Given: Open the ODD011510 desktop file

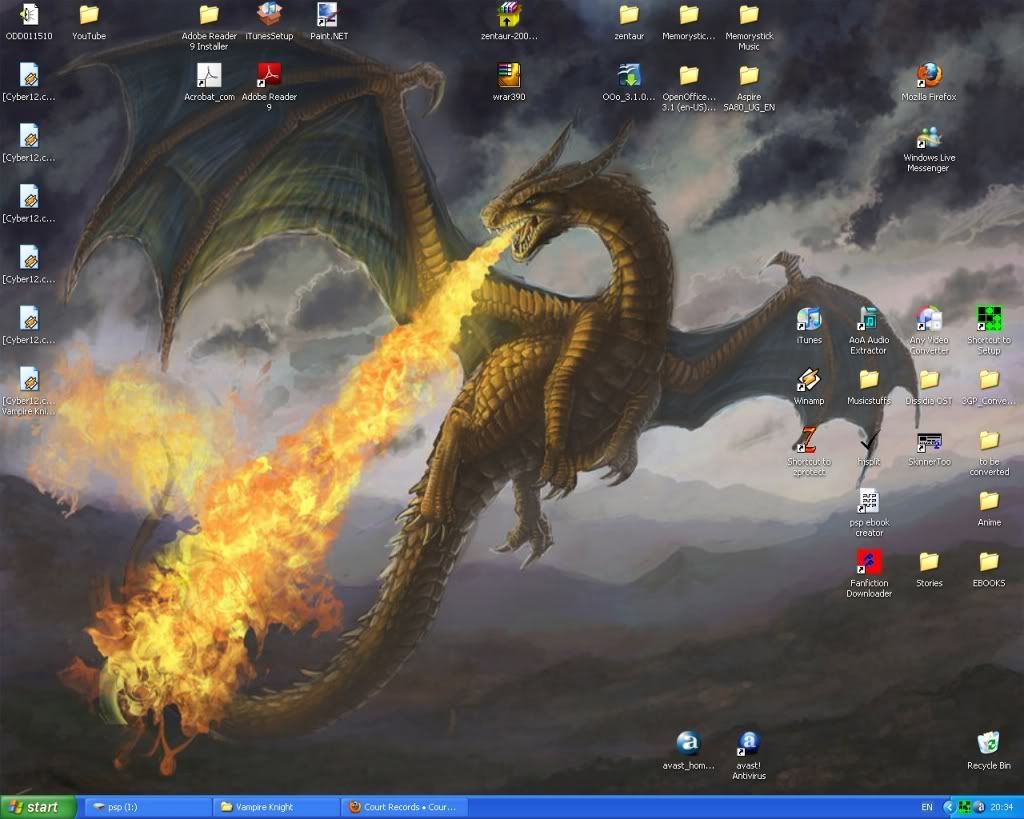Looking at the screenshot, I should pyautogui.click(x=29, y=15).
